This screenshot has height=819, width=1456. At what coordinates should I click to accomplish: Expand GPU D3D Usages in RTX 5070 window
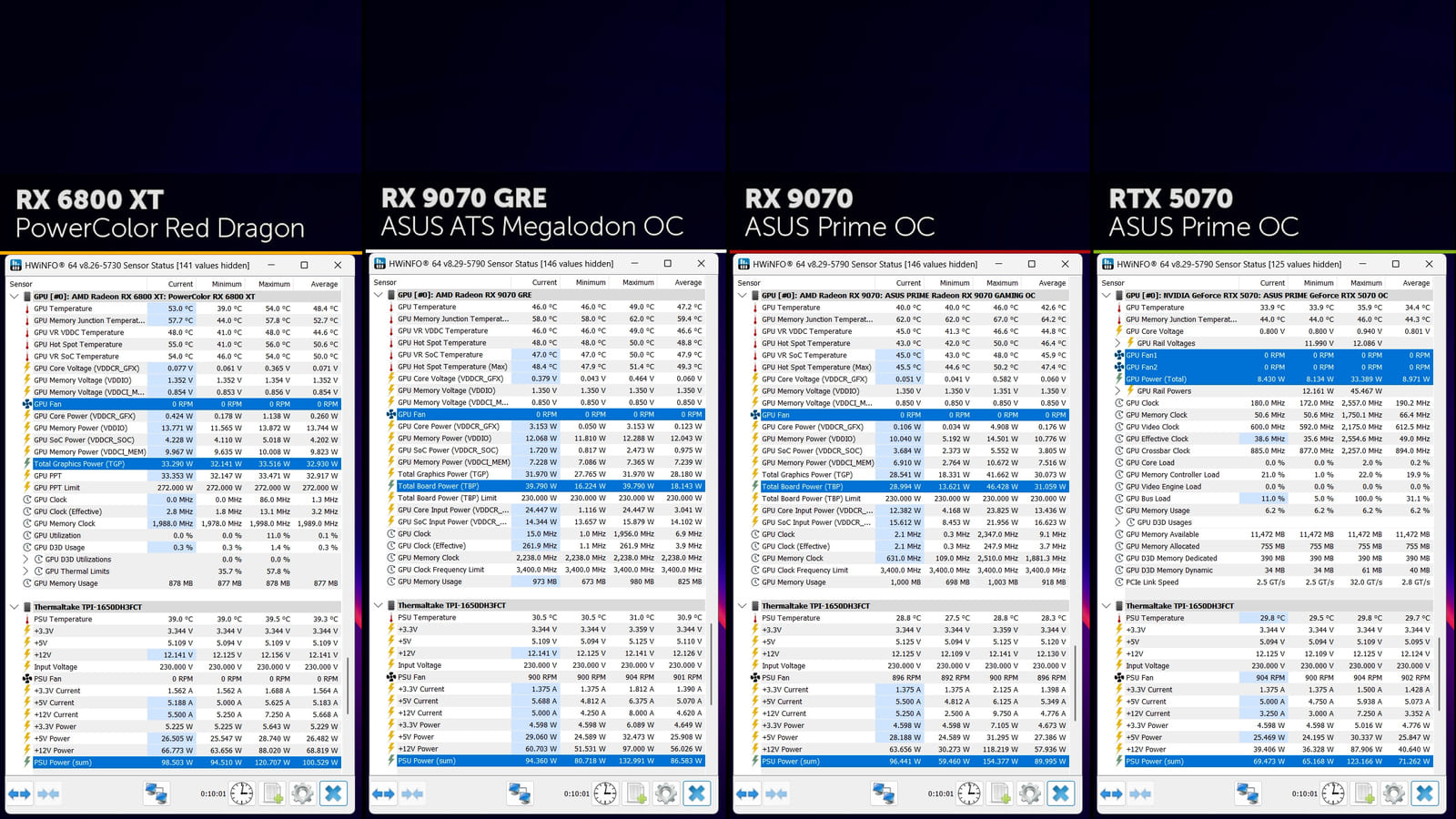point(1118,522)
